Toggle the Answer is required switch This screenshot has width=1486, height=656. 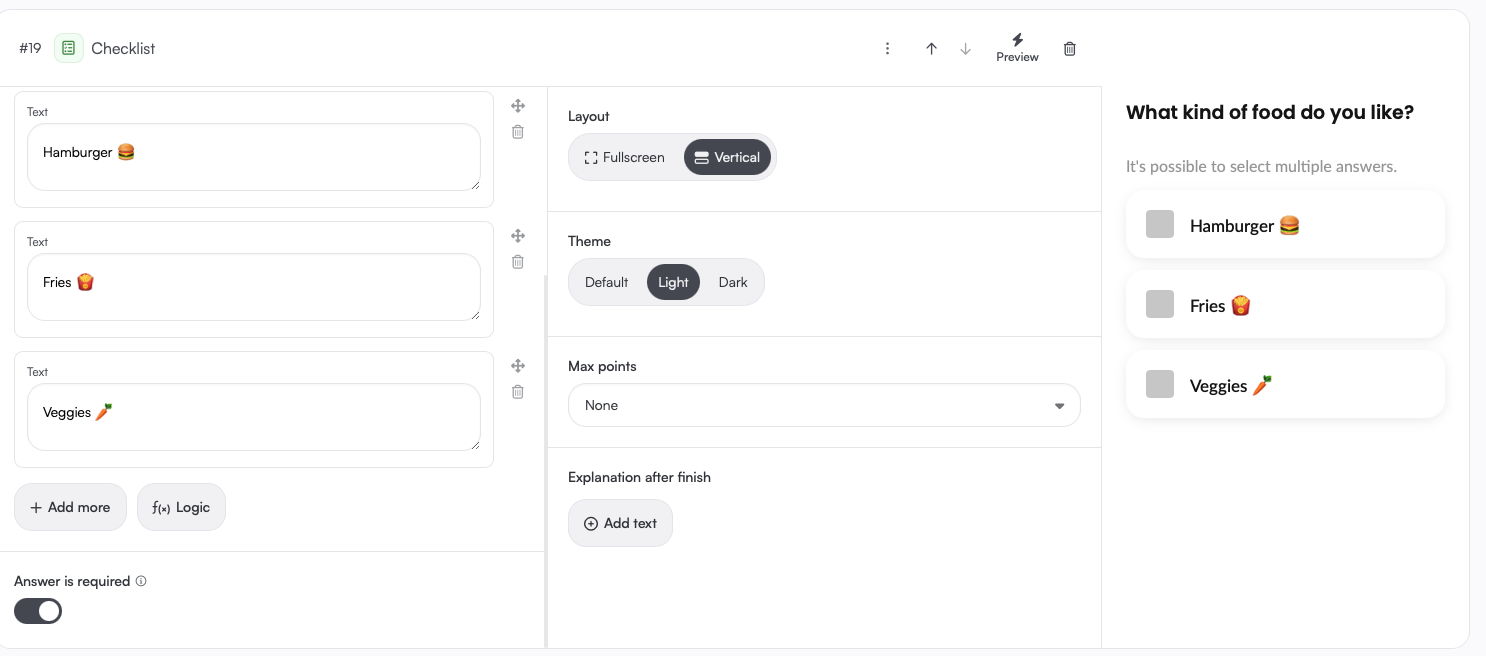tap(38, 611)
